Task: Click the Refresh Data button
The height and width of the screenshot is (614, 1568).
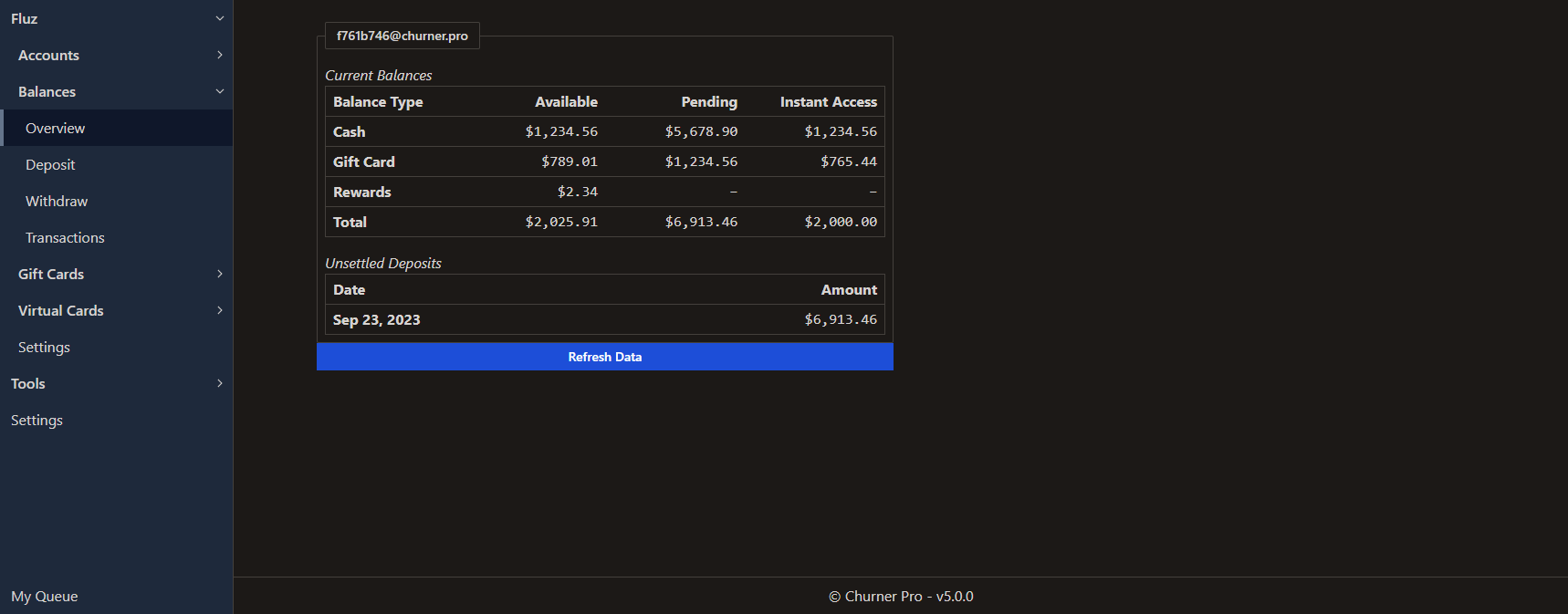Action: (x=604, y=357)
